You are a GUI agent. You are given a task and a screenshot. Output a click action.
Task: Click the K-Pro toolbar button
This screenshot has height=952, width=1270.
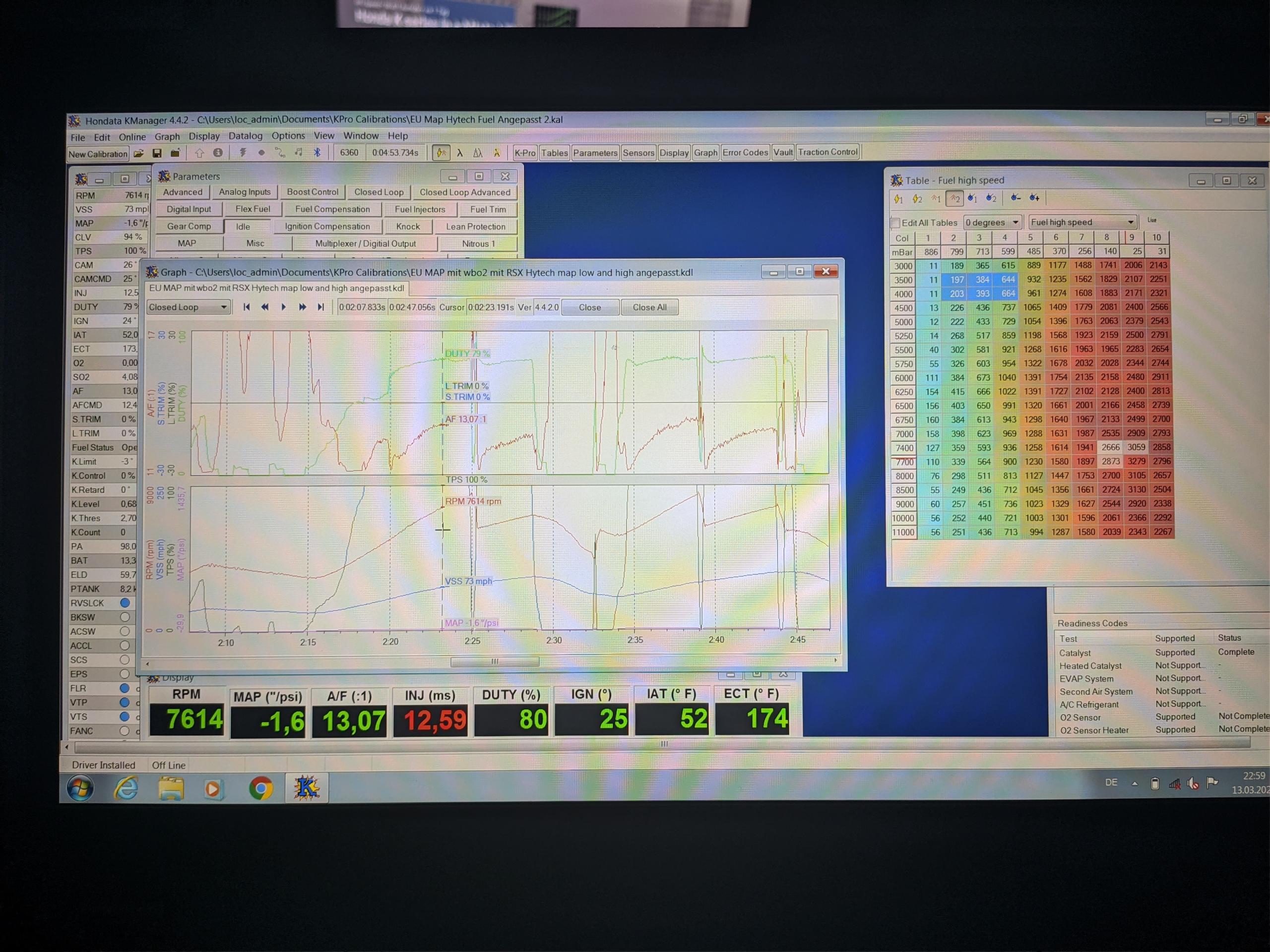tap(525, 153)
